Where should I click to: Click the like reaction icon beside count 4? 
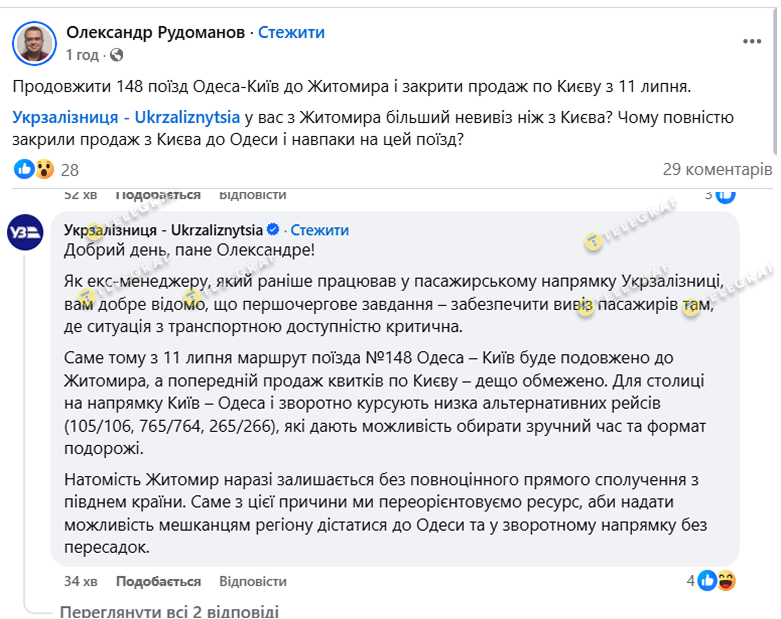(708, 580)
